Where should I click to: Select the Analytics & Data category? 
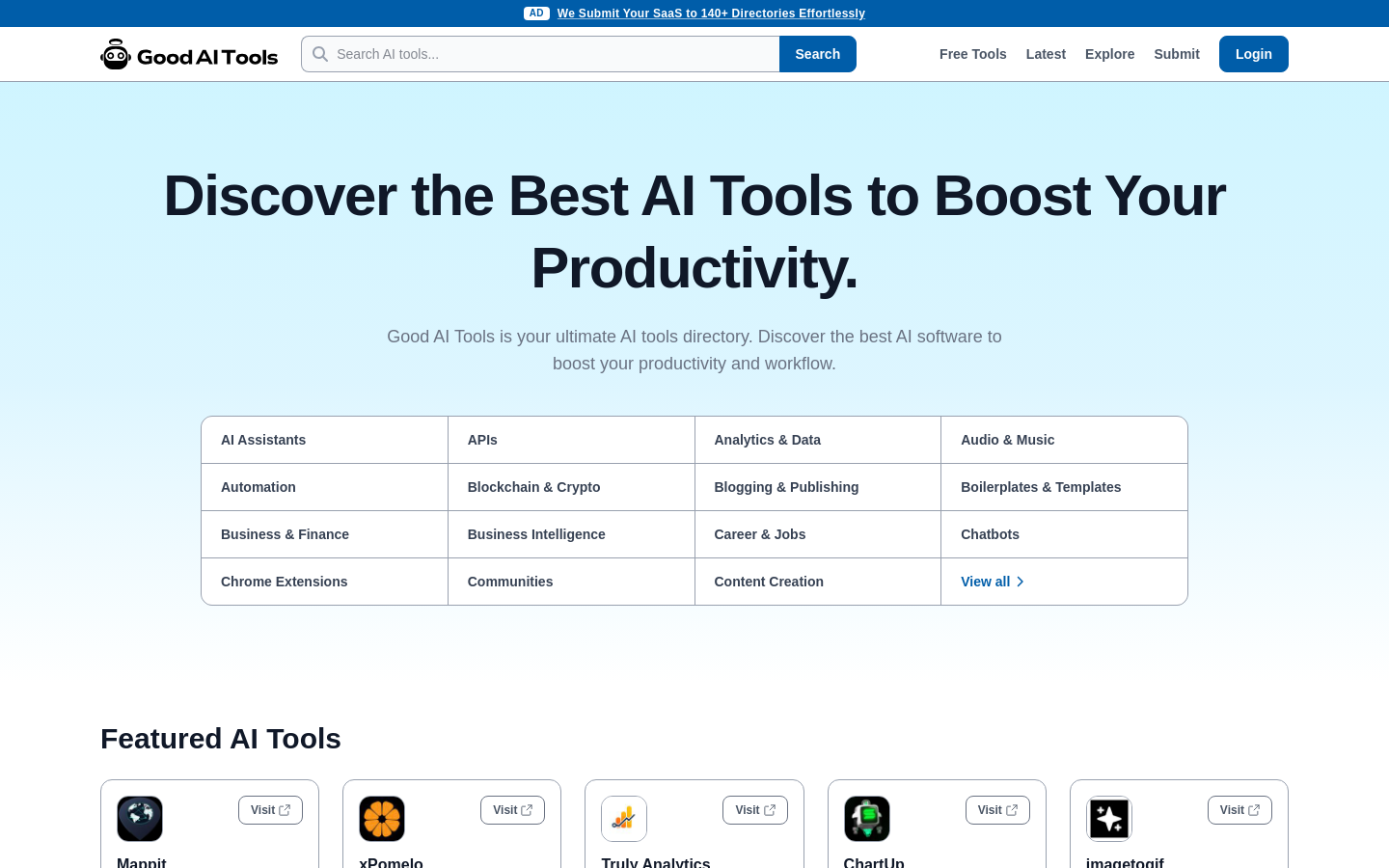pos(818,440)
